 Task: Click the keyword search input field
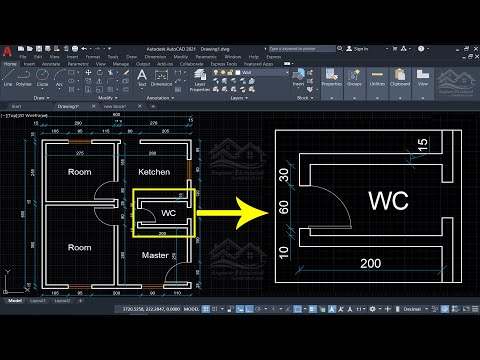(x=302, y=49)
